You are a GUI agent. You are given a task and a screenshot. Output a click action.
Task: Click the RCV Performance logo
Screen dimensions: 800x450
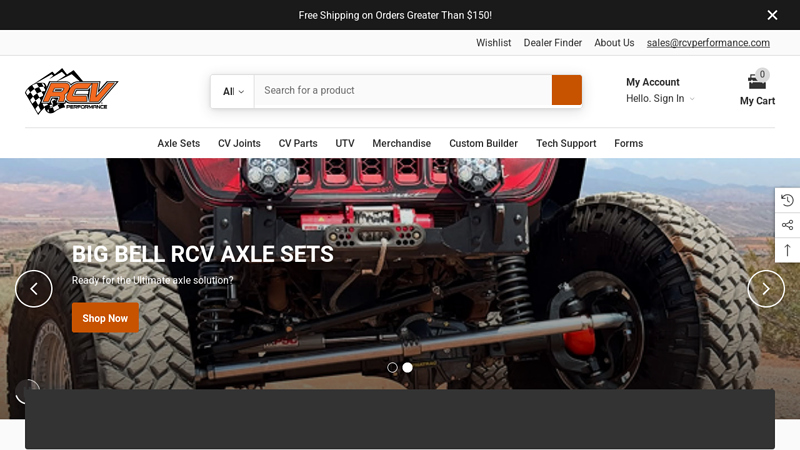(71, 91)
